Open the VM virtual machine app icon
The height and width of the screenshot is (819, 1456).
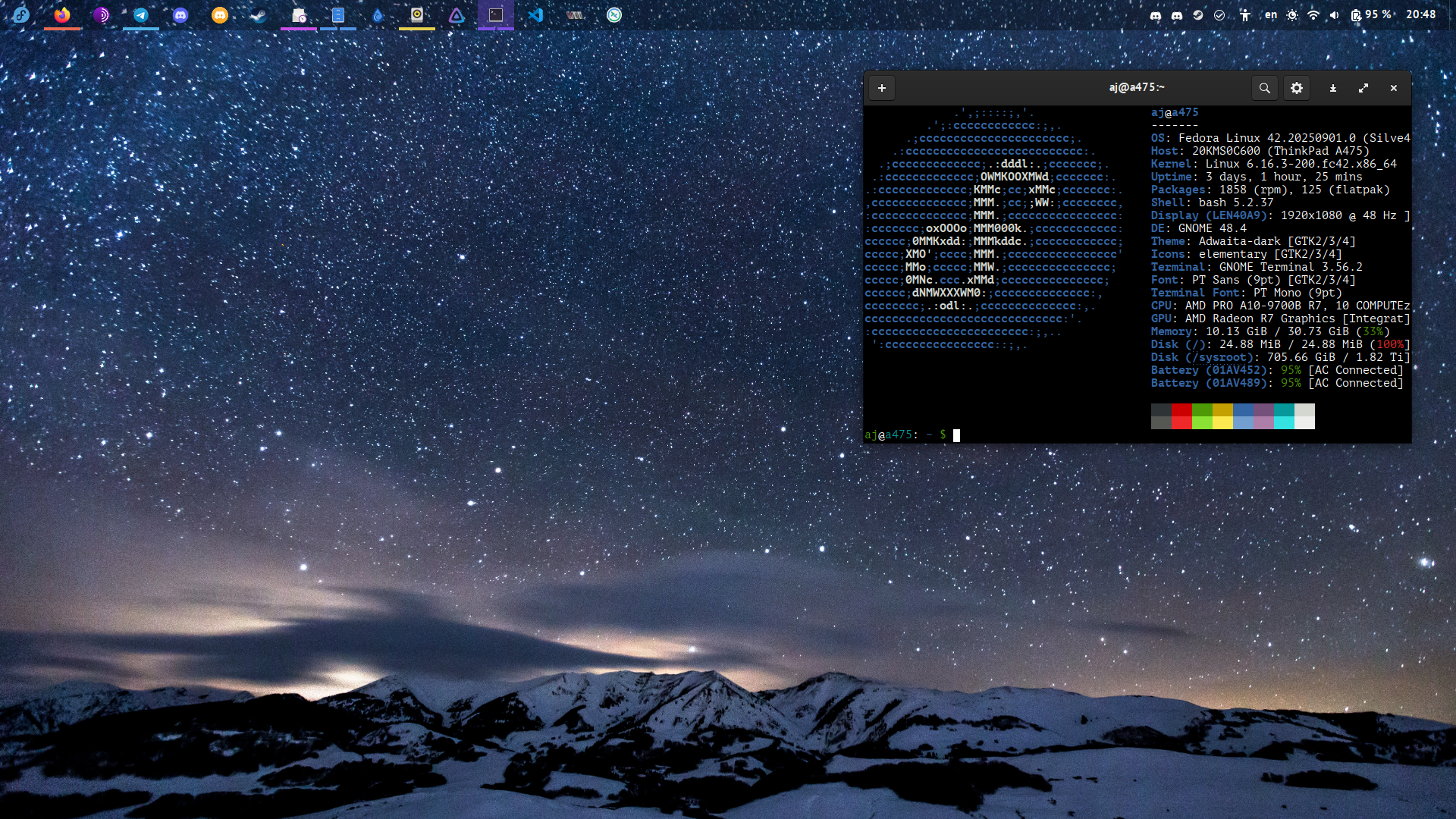click(575, 14)
